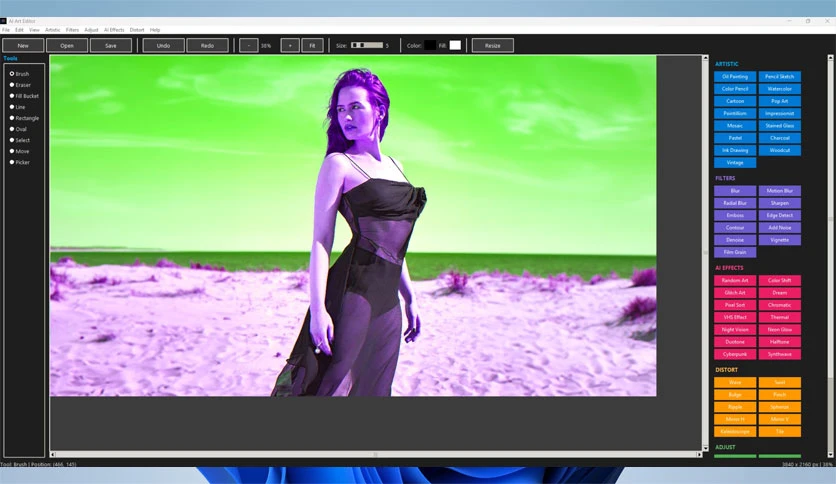Select the Eraser tool radio button
This screenshot has height=484, width=836.
coord(12,85)
